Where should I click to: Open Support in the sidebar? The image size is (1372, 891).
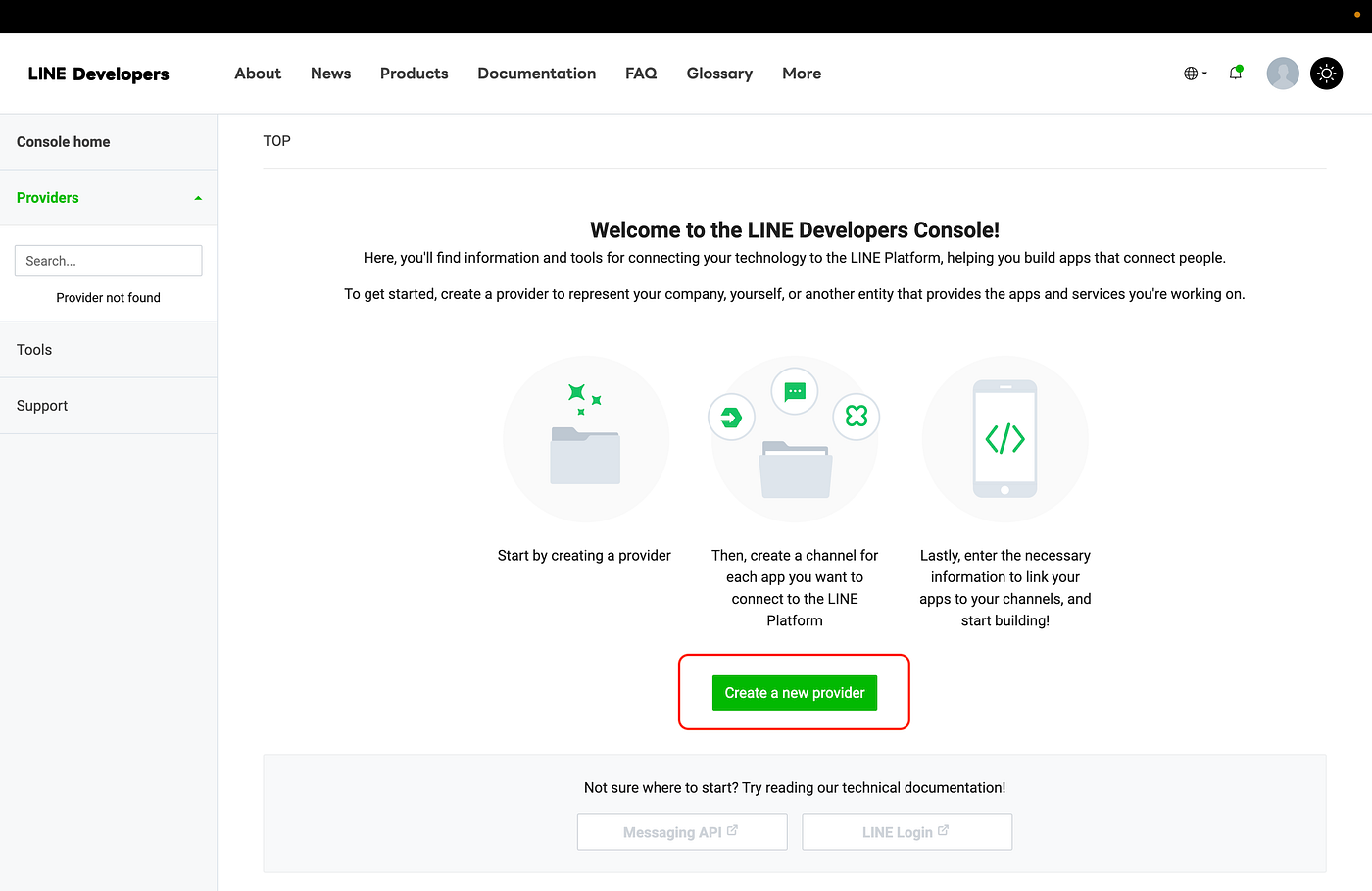(x=108, y=406)
